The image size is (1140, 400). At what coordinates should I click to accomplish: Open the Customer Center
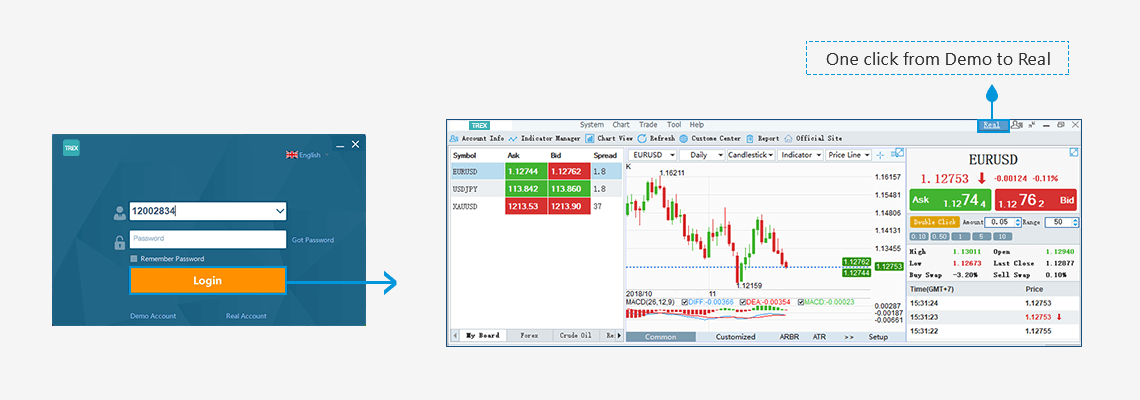pos(710,138)
